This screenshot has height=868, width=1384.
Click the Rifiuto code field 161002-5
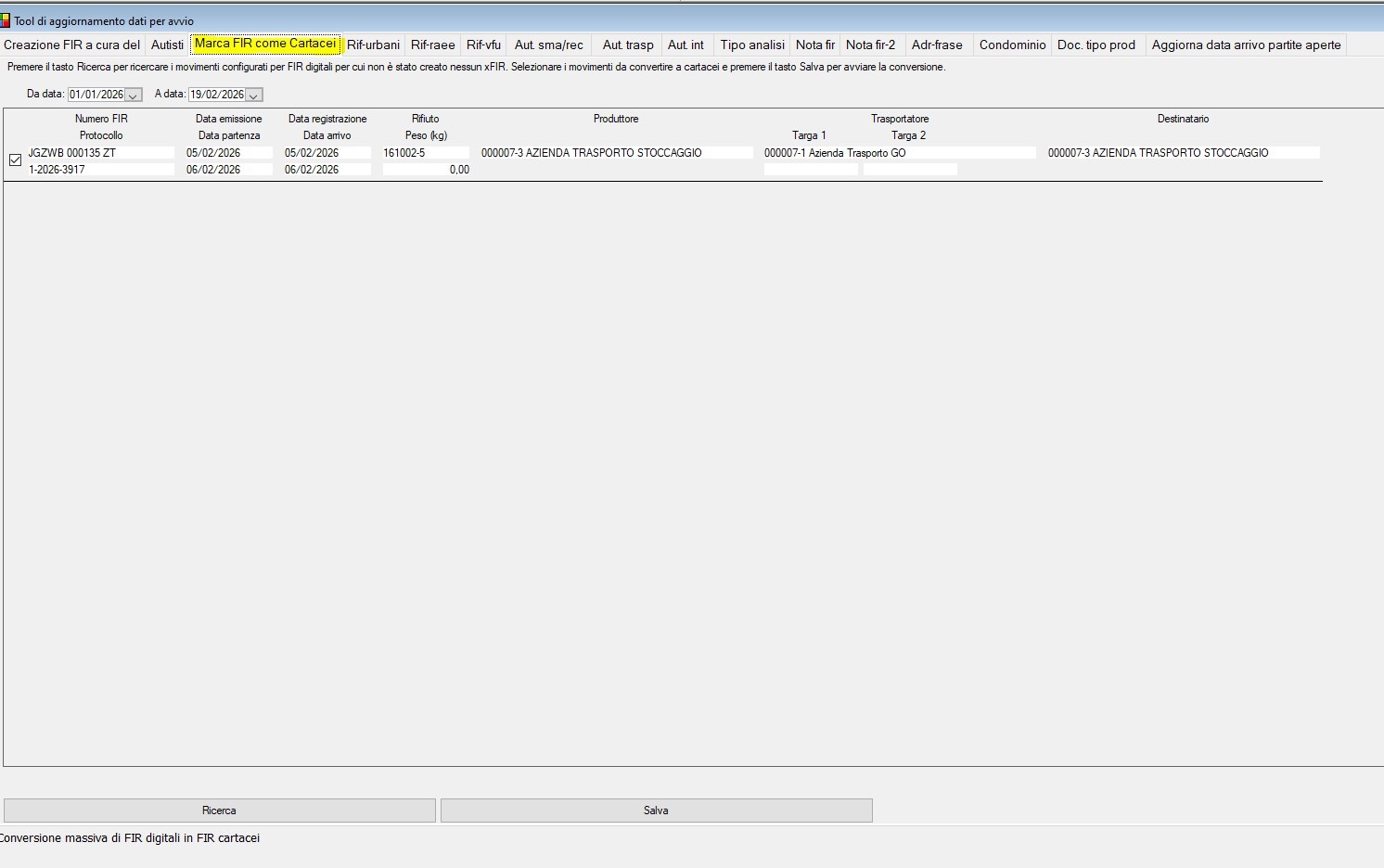coord(426,153)
